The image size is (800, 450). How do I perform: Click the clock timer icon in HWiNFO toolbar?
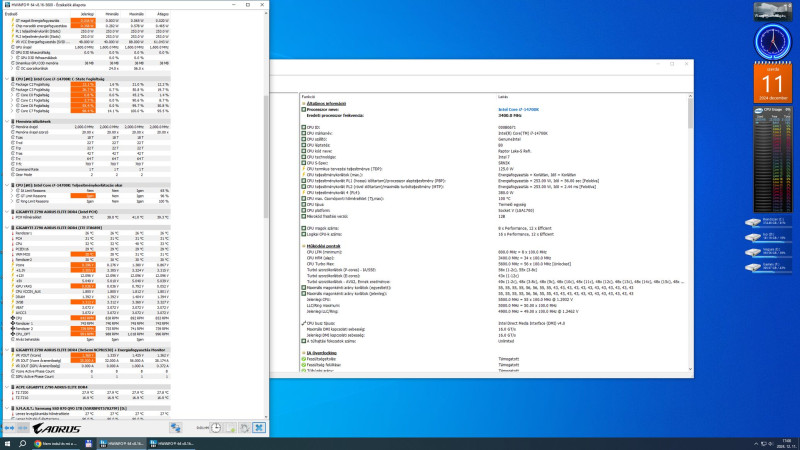(216, 428)
